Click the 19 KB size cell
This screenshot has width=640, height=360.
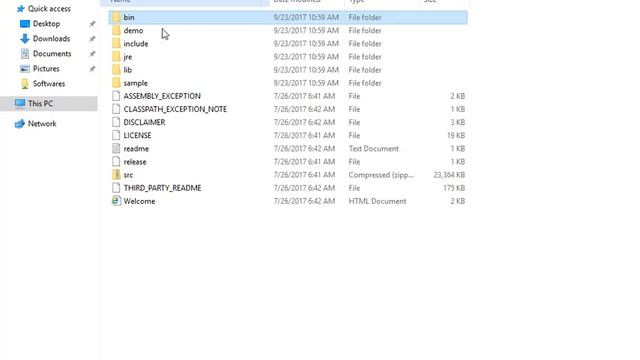456,135
